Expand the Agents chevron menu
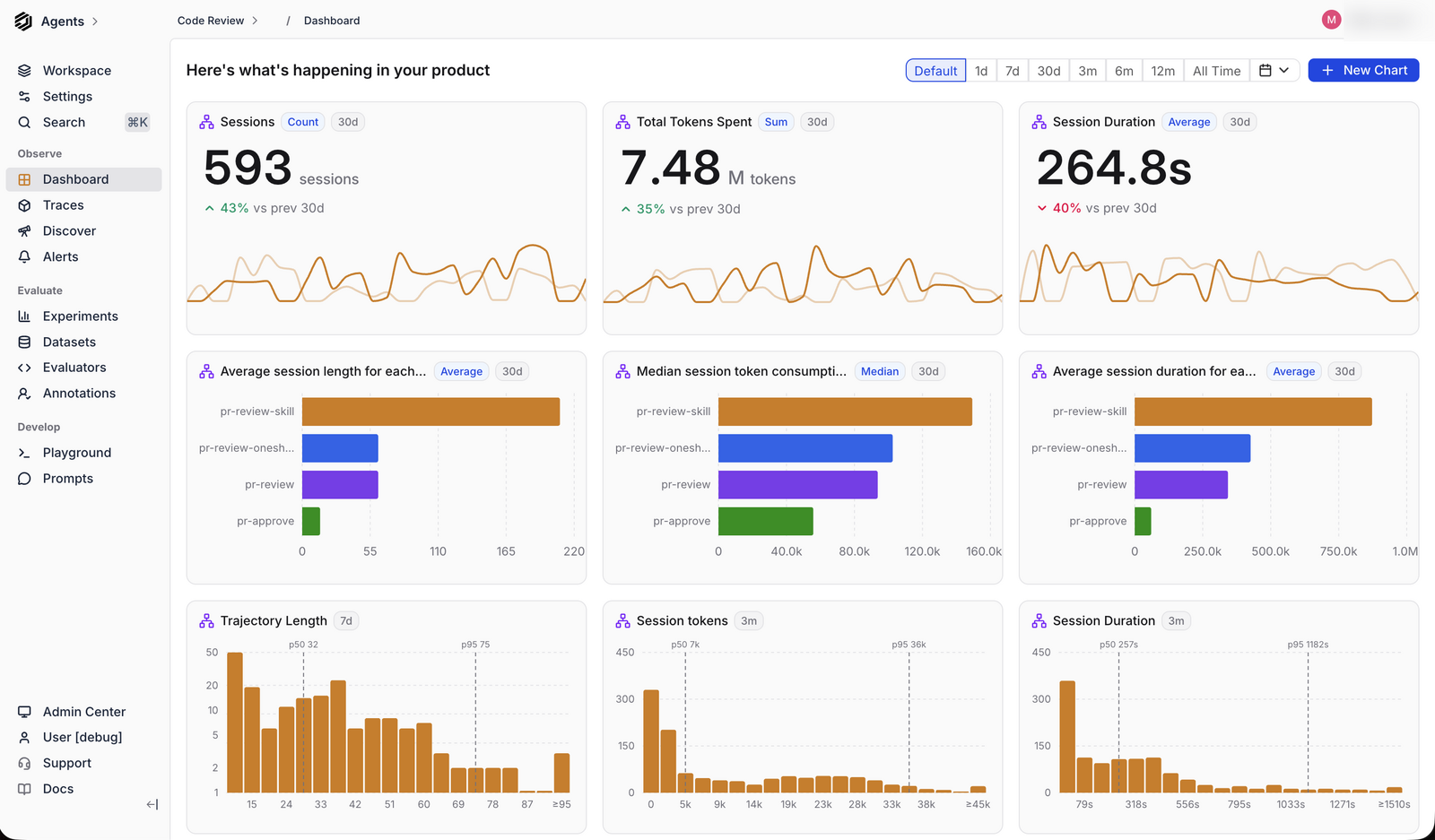1435x840 pixels. pyautogui.click(x=95, y=22)
